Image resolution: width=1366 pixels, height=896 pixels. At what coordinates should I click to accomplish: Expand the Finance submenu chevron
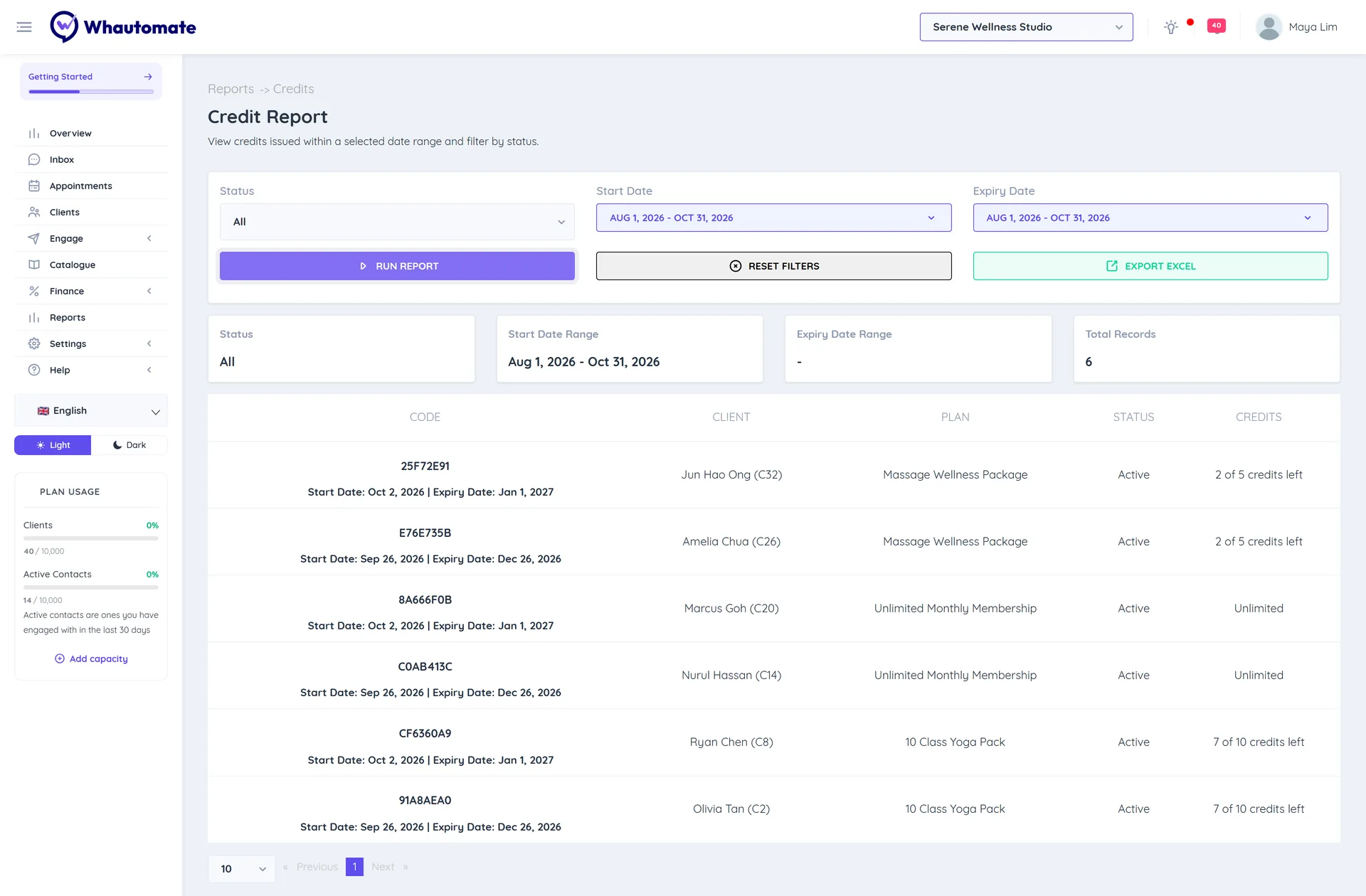(x=149, y=292)
